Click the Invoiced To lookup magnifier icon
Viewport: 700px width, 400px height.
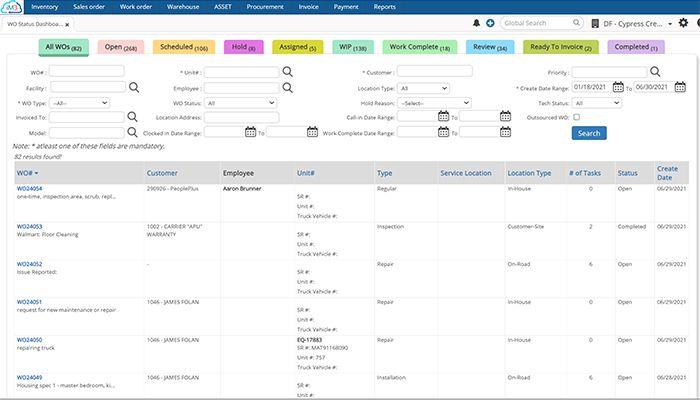coord(132,117)
